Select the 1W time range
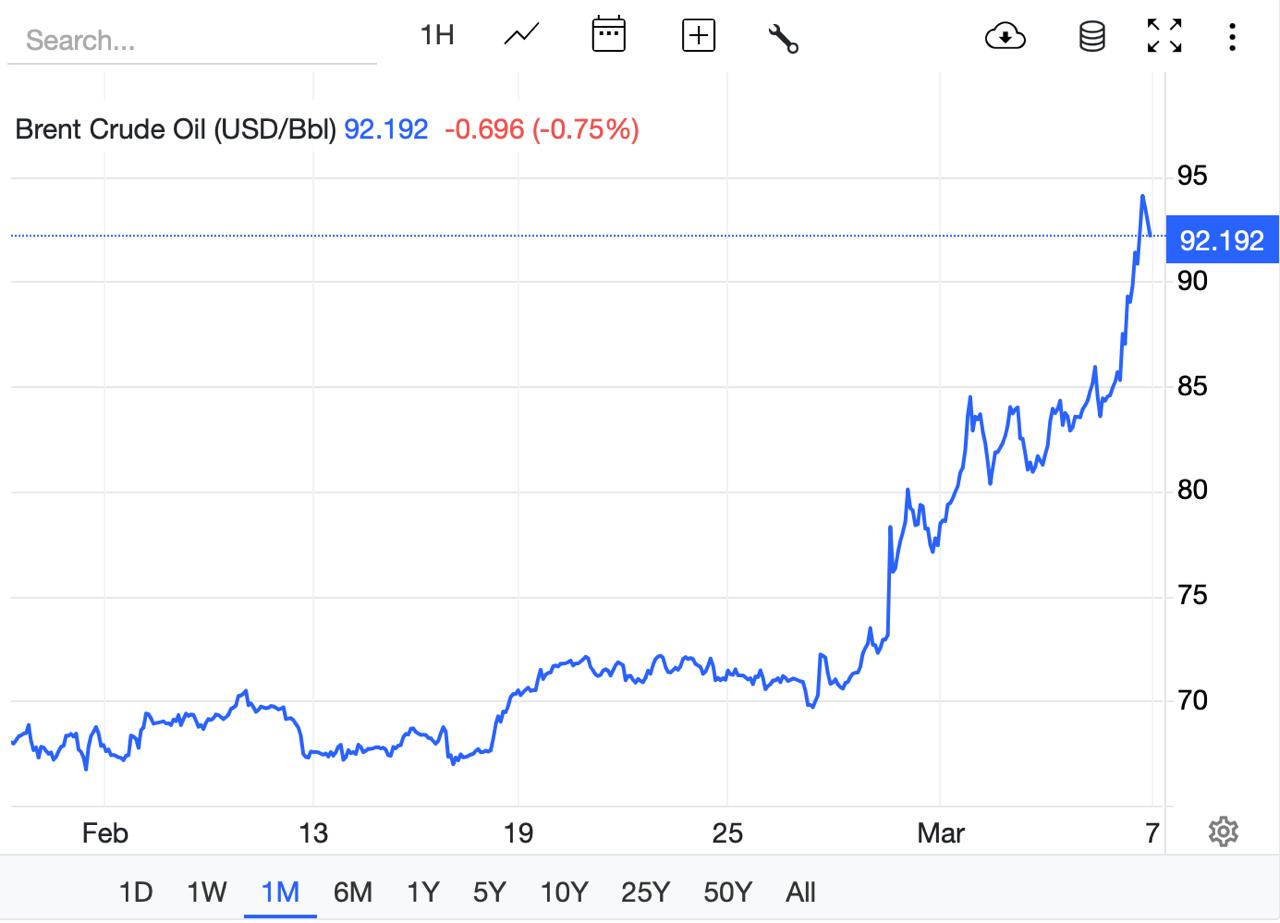Screen dimensions: 1280x923 207,891
